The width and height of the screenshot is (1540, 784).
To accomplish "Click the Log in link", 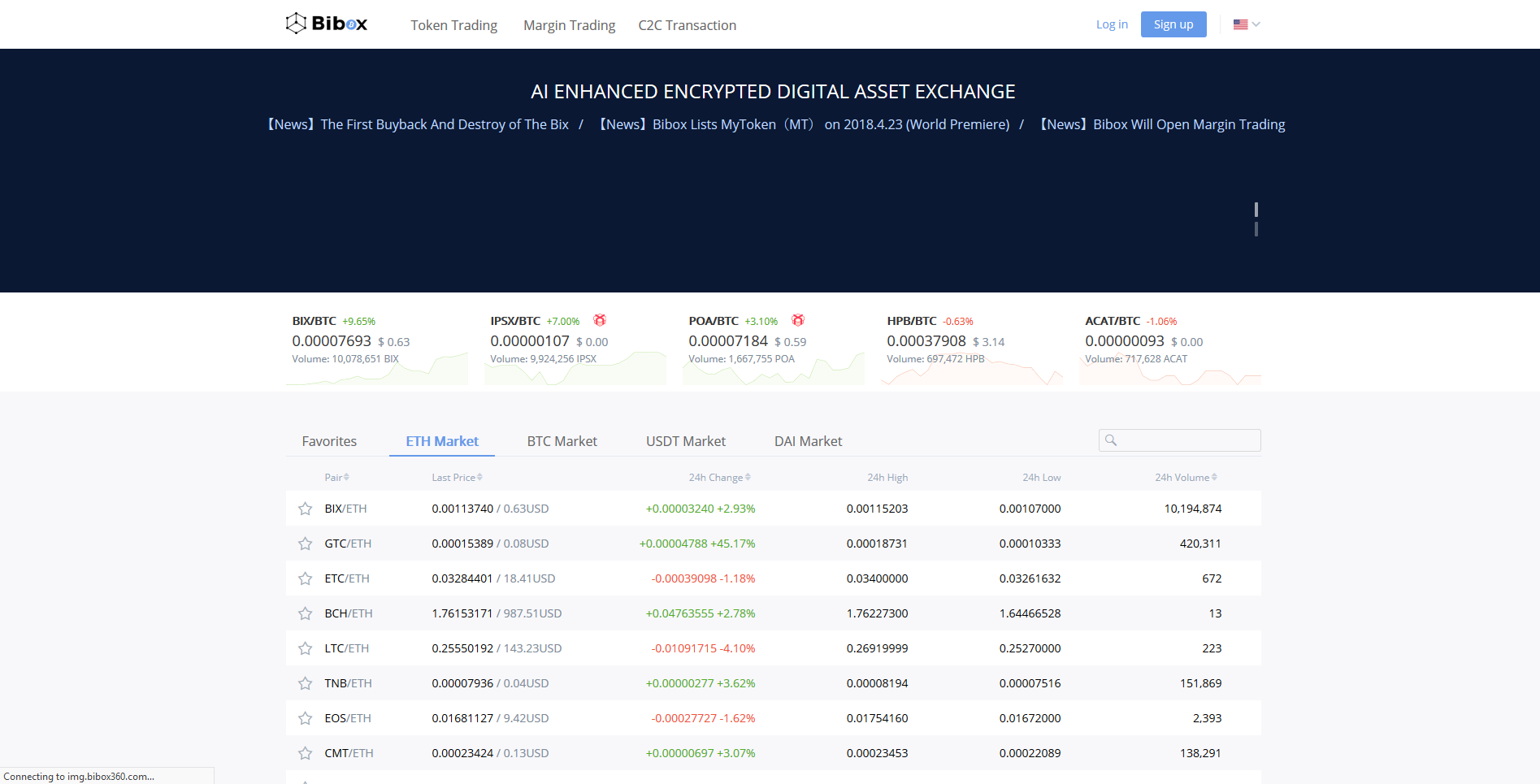I will (1112, 24).
